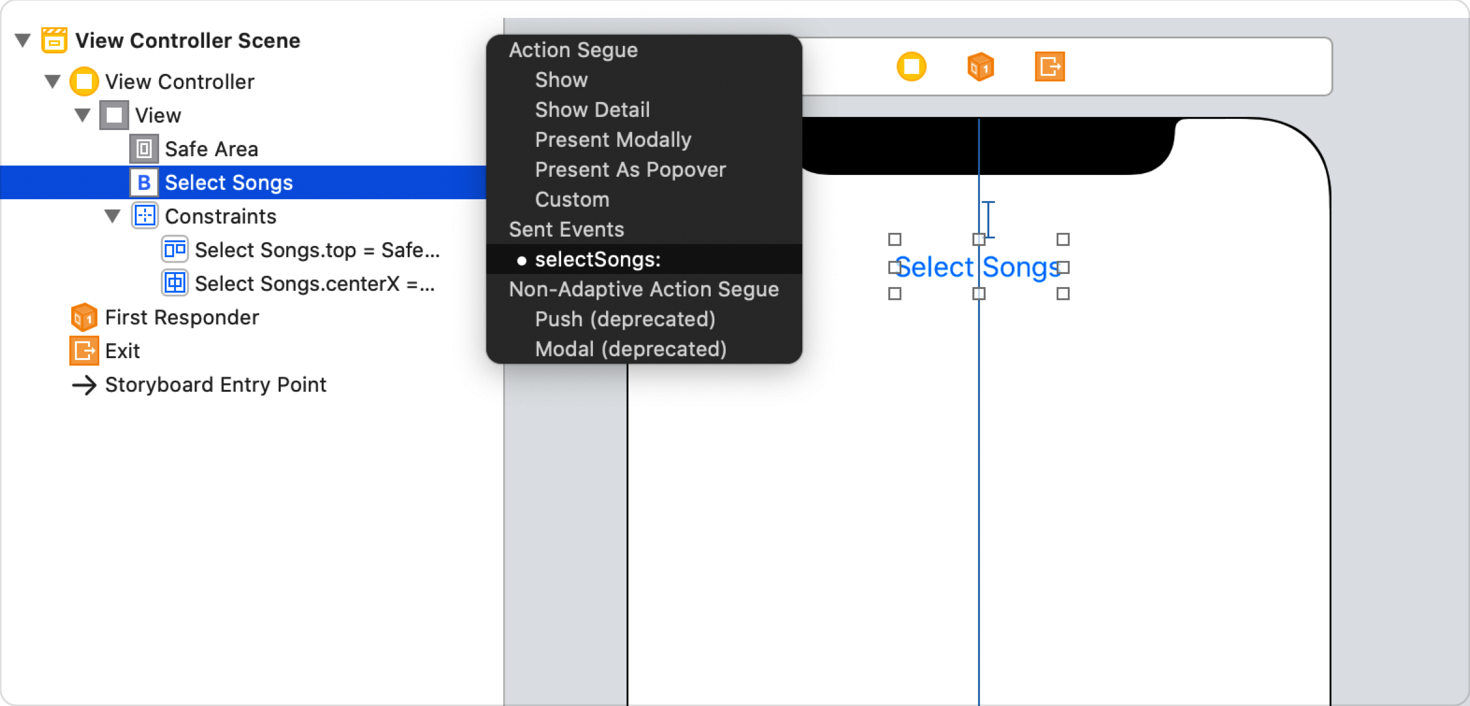Image resolution: width=1470 pixels, height=706 pixels.
Task: Choose Show from the Action Segue menu
Action: coord(561,79)
